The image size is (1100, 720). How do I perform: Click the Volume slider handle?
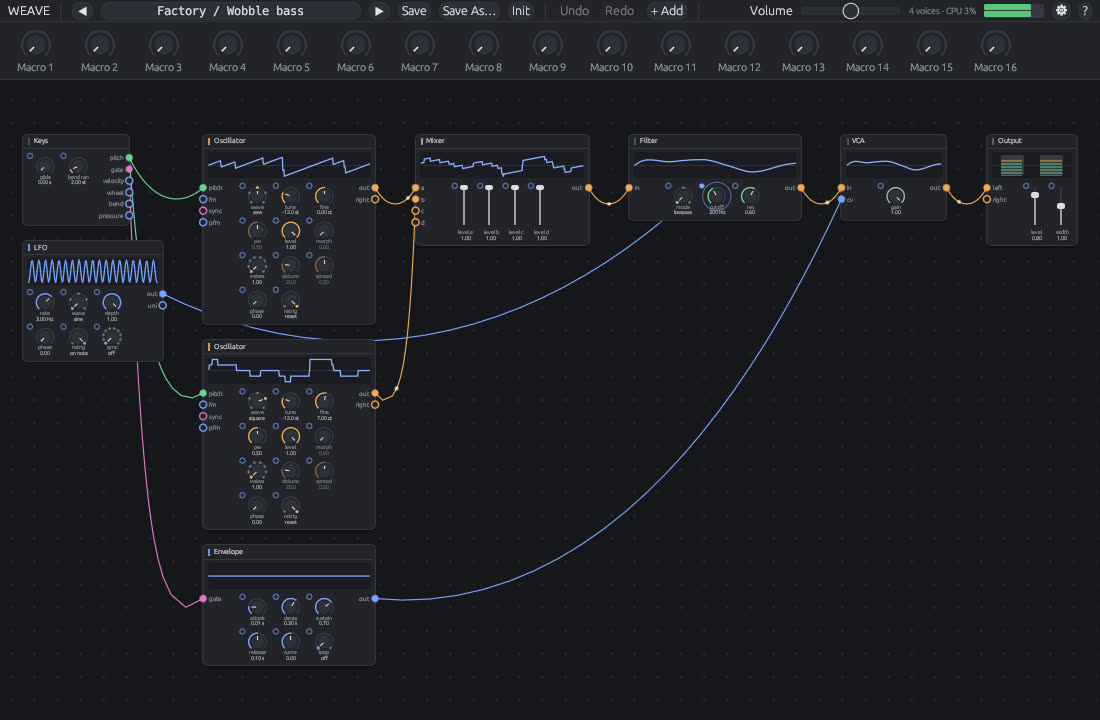click(850, 11)
